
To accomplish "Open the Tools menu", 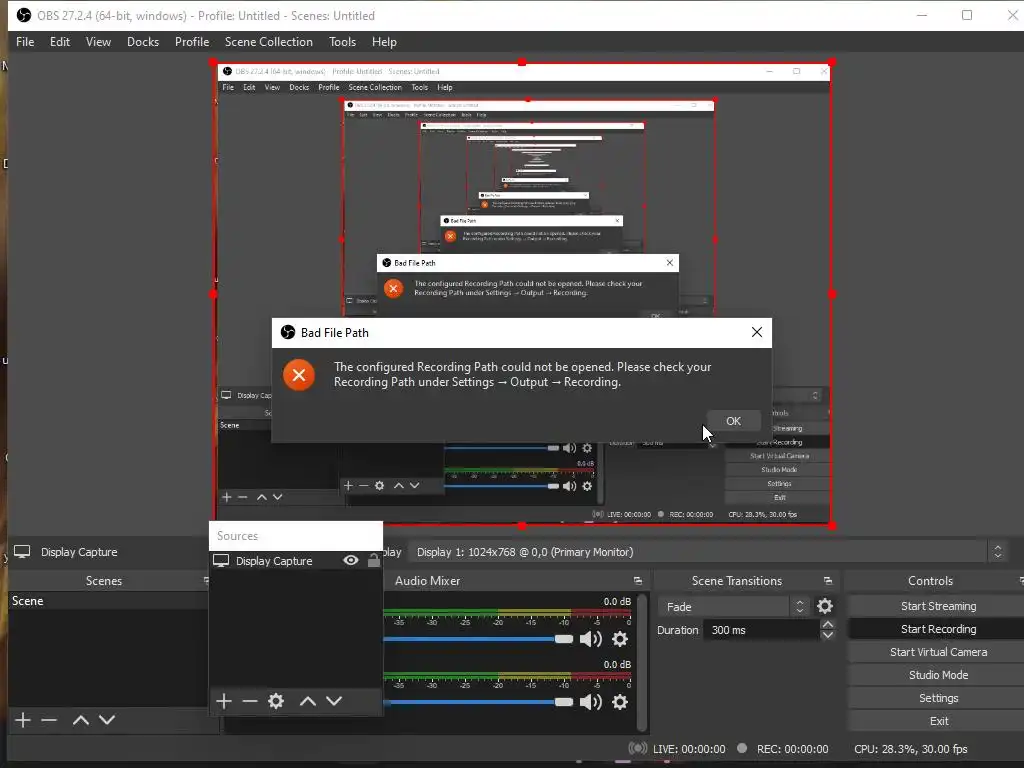I will coord(342,42).
